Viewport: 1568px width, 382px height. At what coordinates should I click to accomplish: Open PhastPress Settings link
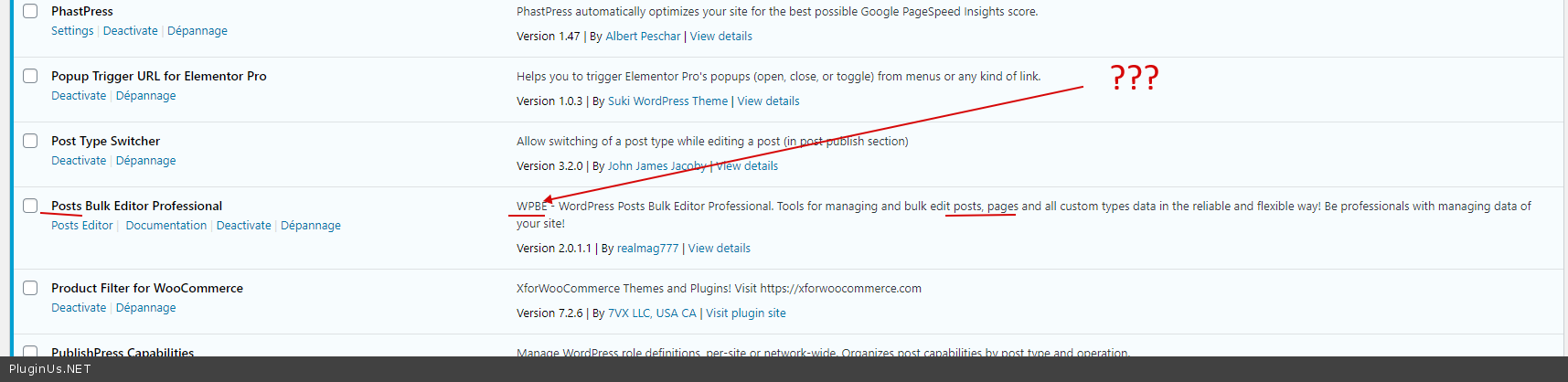tap(72, 31)
